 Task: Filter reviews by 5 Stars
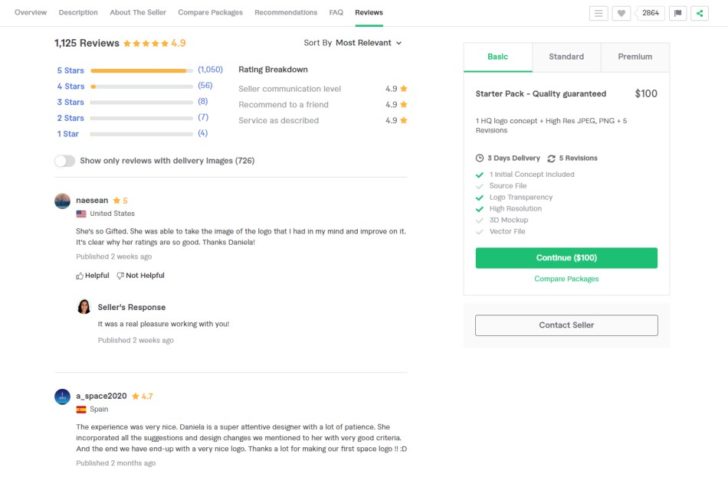click(71, 71)
